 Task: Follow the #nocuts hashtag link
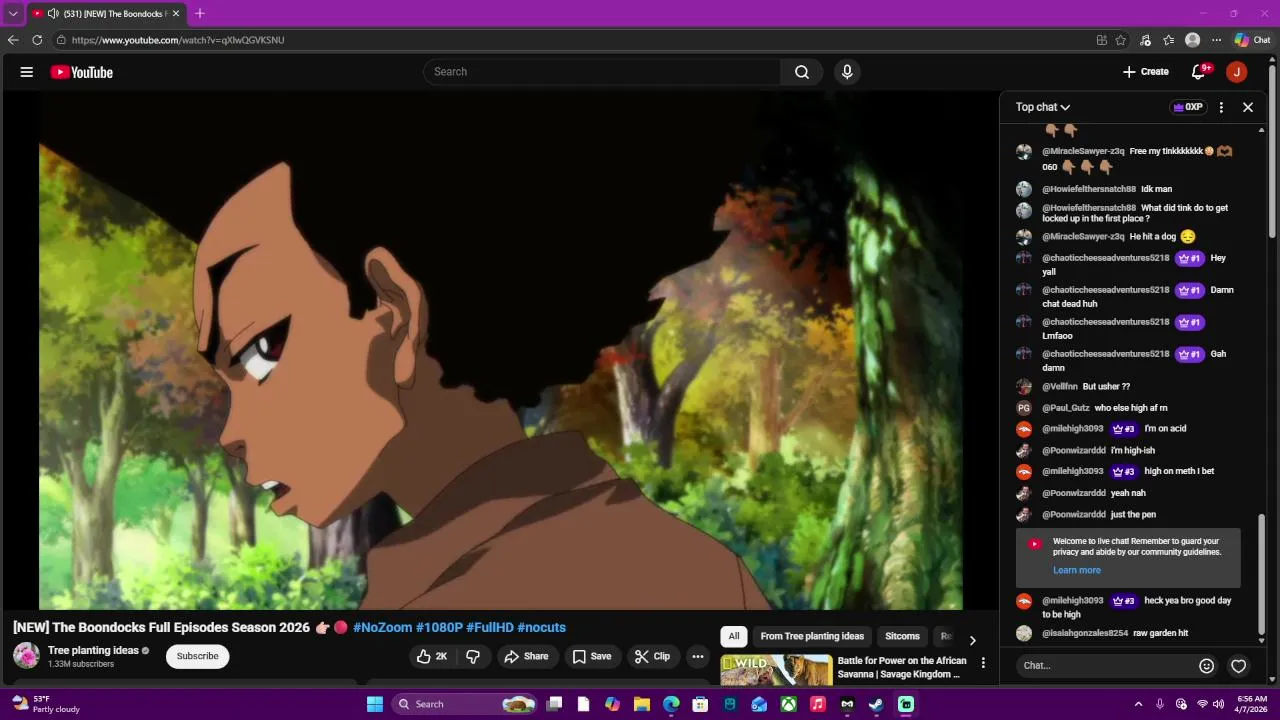[x=542, y=627]
